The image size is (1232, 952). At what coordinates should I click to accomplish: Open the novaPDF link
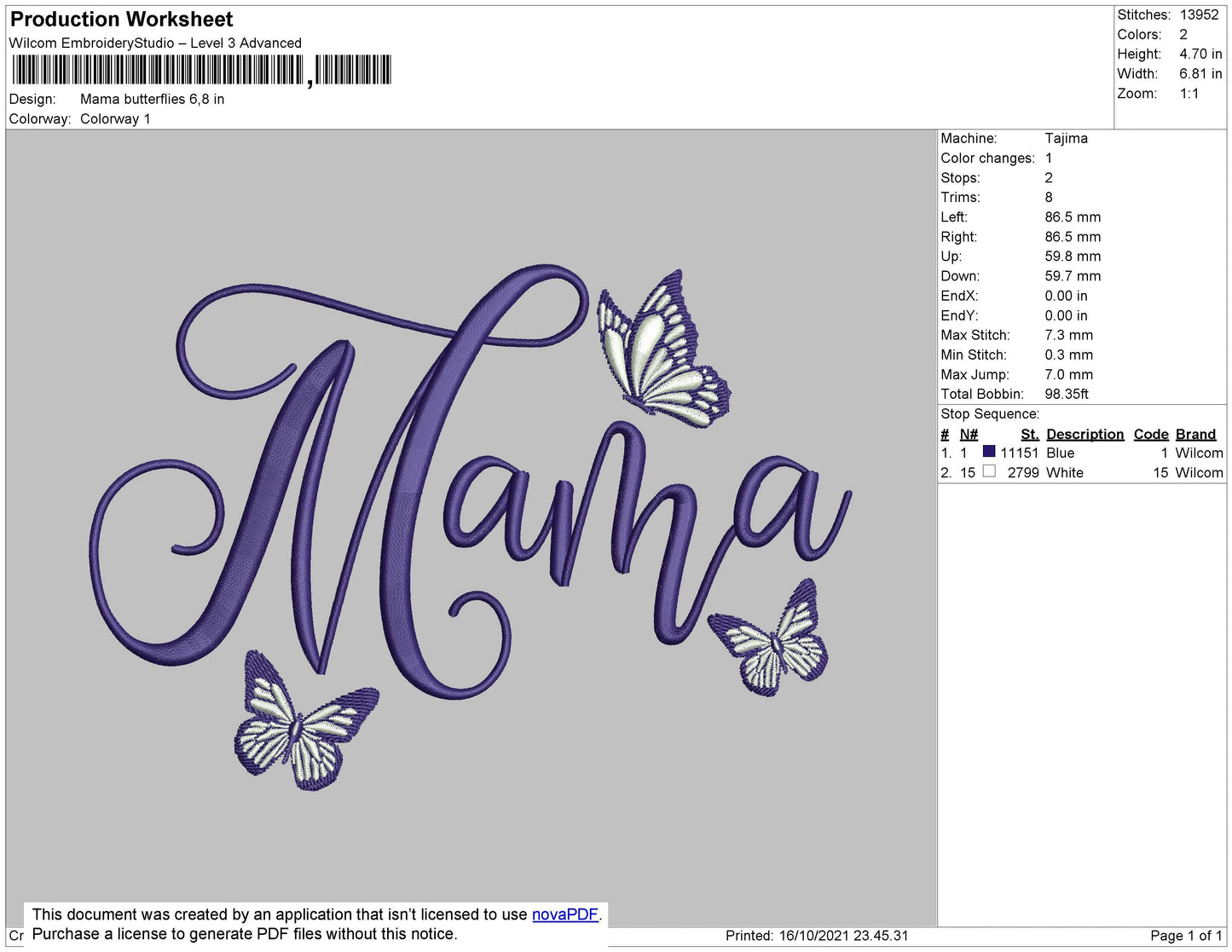click(x=565, y=914)
